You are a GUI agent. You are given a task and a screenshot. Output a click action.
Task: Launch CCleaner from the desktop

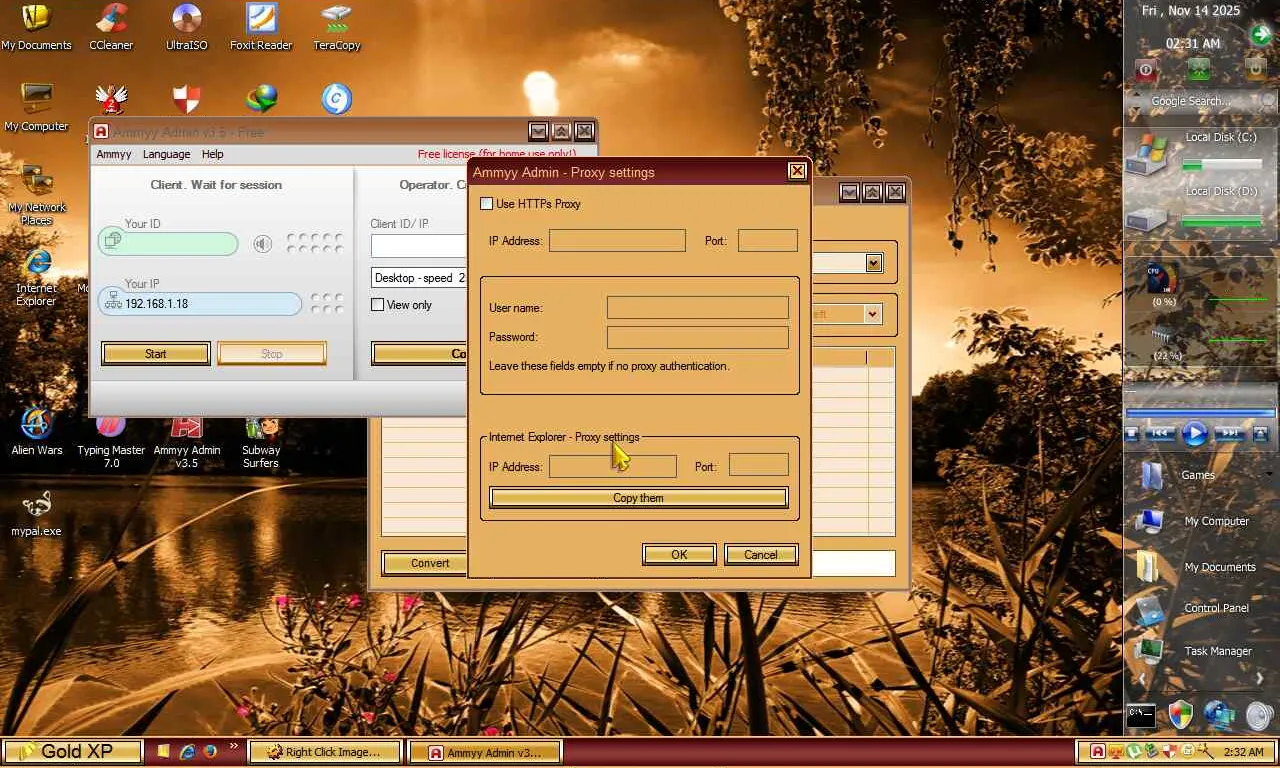coord(111,27)
